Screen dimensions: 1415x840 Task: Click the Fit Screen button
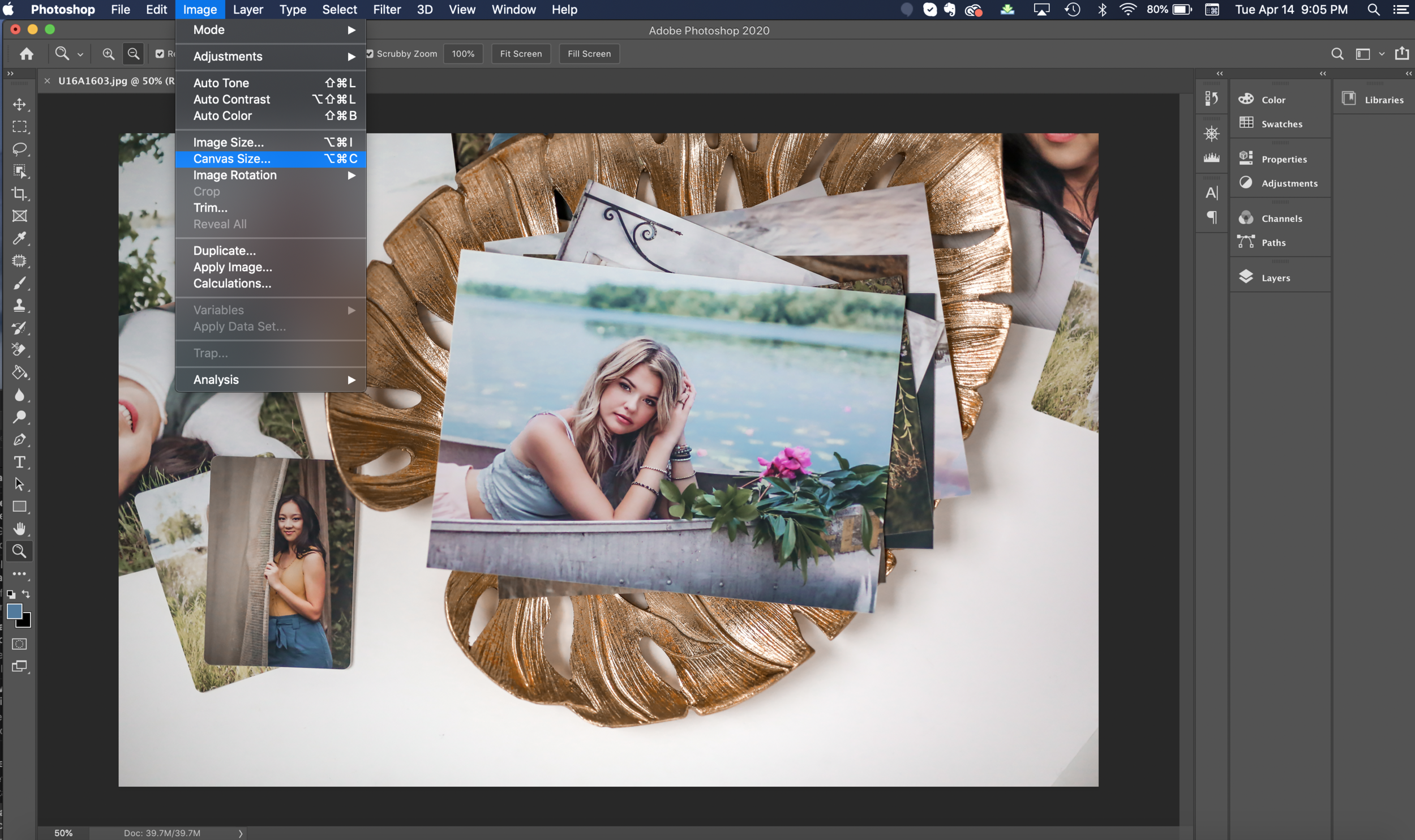point(521,54)
